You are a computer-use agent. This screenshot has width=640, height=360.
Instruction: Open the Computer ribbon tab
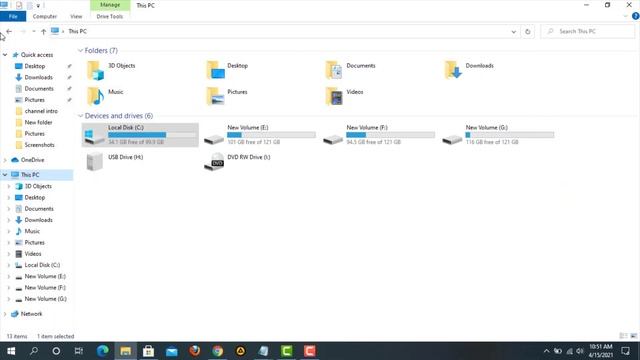point(44,16)
